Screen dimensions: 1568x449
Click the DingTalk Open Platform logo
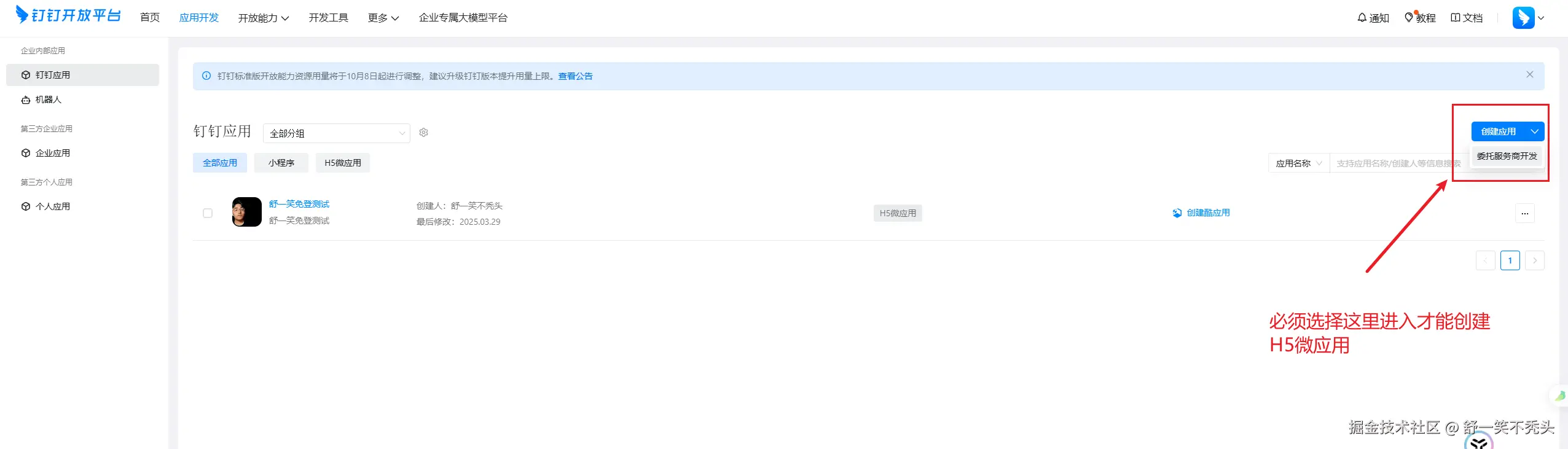click(x=68, y=15)
